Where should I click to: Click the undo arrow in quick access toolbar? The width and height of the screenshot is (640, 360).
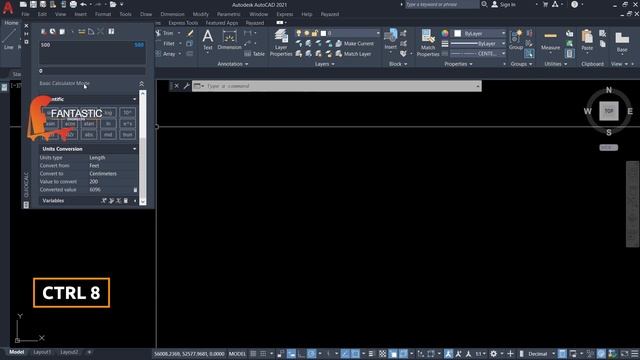tap(83, 4)
